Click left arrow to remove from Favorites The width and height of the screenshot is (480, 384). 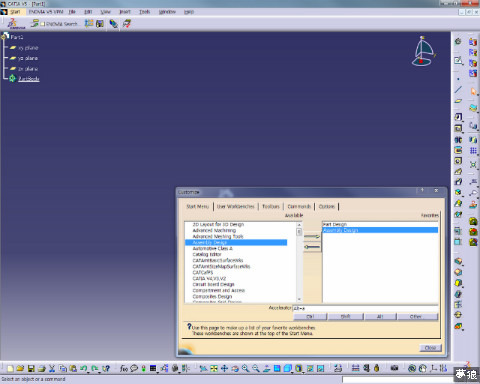(x=312, y=247)
